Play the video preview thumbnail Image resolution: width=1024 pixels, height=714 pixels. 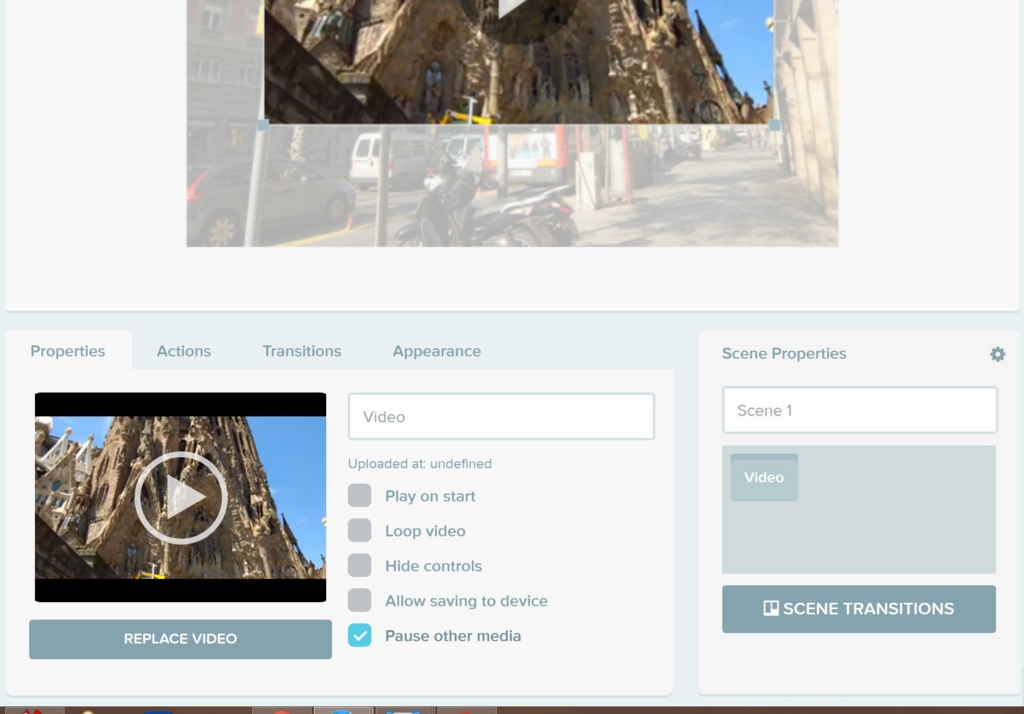[181, 498]
